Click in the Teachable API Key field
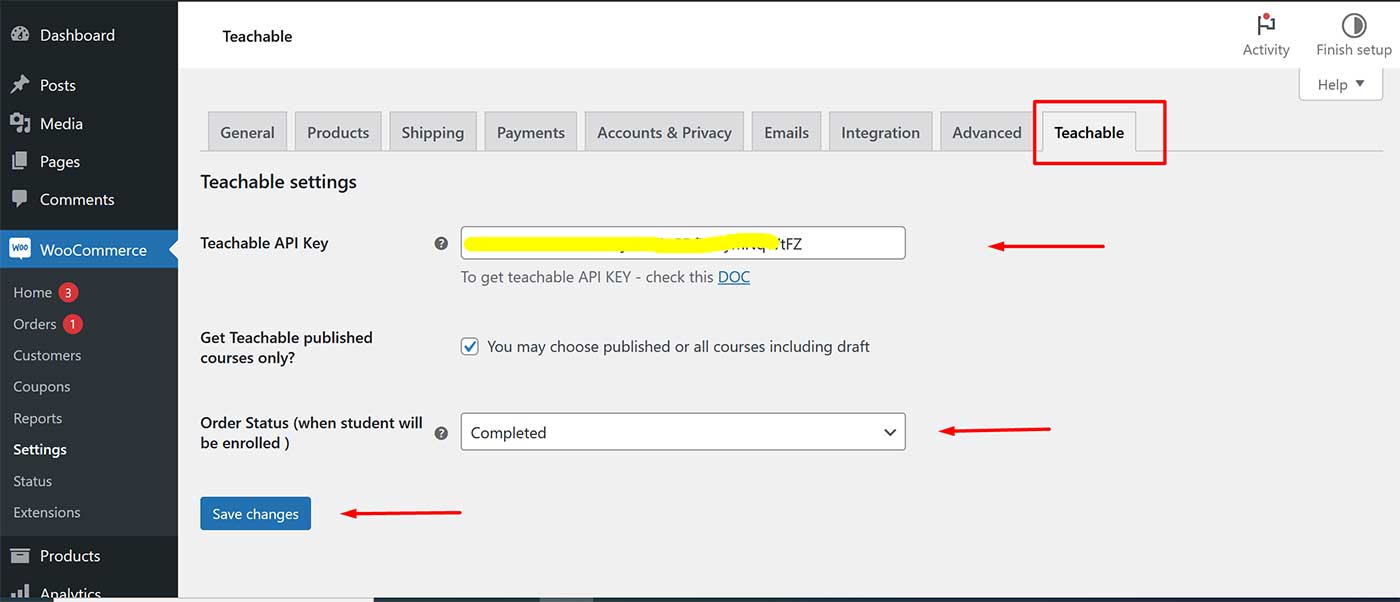The image size is (1400, 602). point(683,243)
